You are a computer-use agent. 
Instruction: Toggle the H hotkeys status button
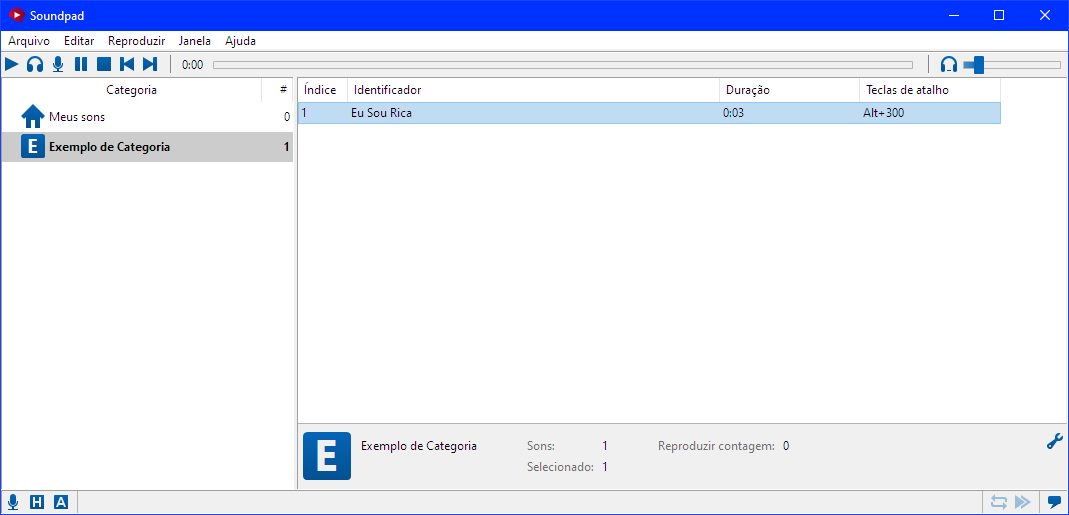click(x=37, y=502)
